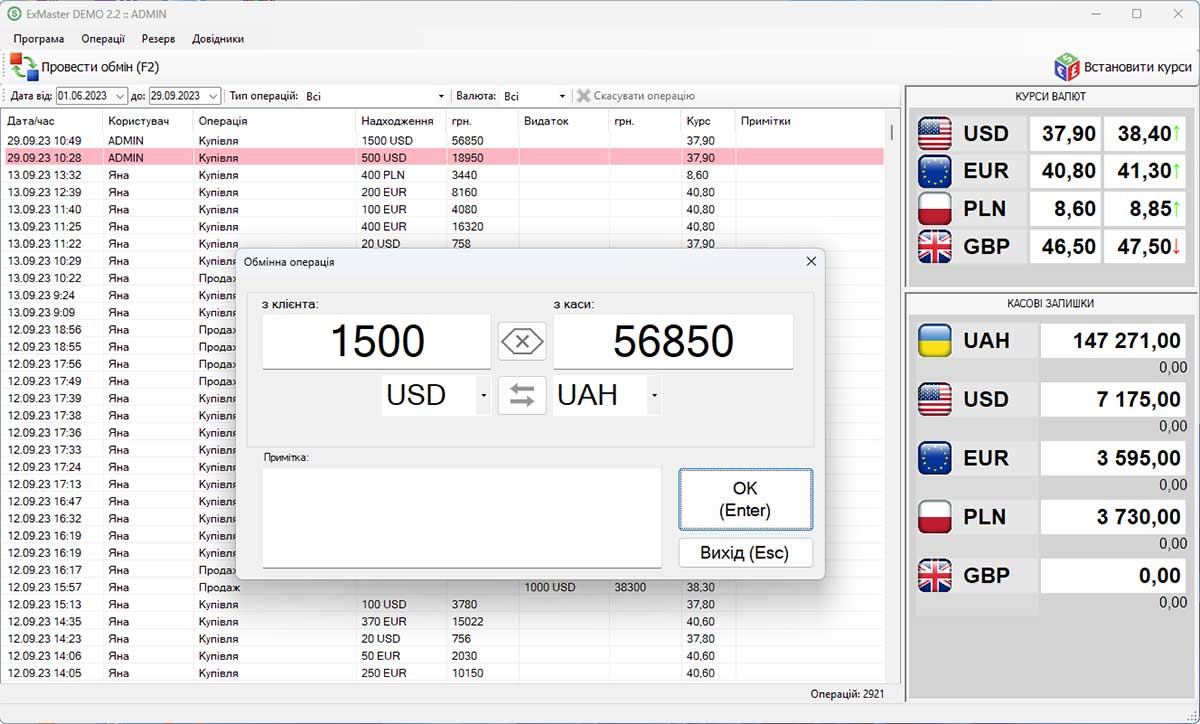Open the Операції menu
1200x724 pixels.
pos(103,39)
